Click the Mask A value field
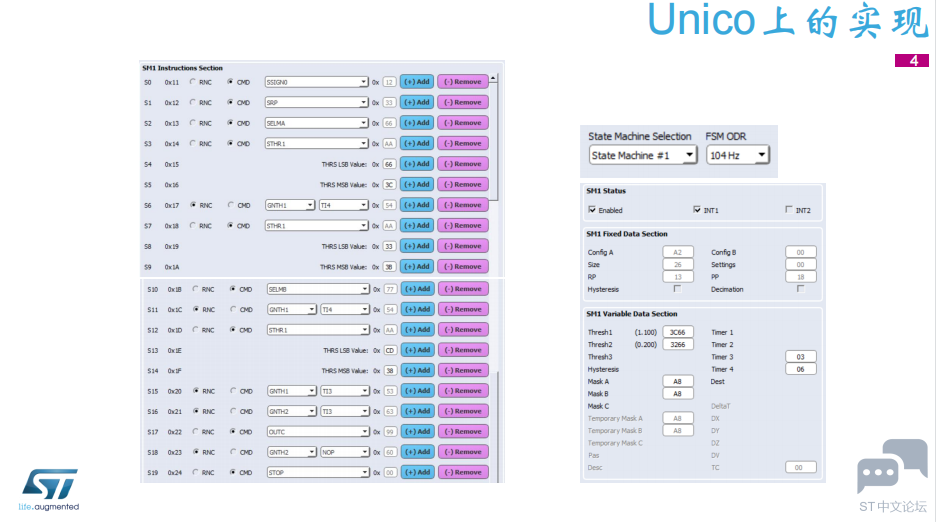This screenshot has width=936, height=522. click(678, 381)
